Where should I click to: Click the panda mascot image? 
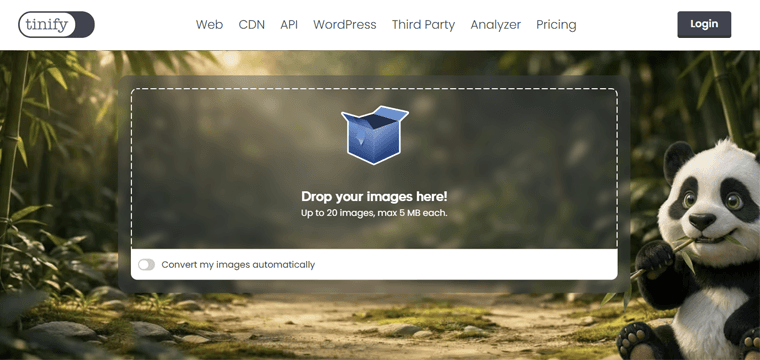click(x=689, y=250)
